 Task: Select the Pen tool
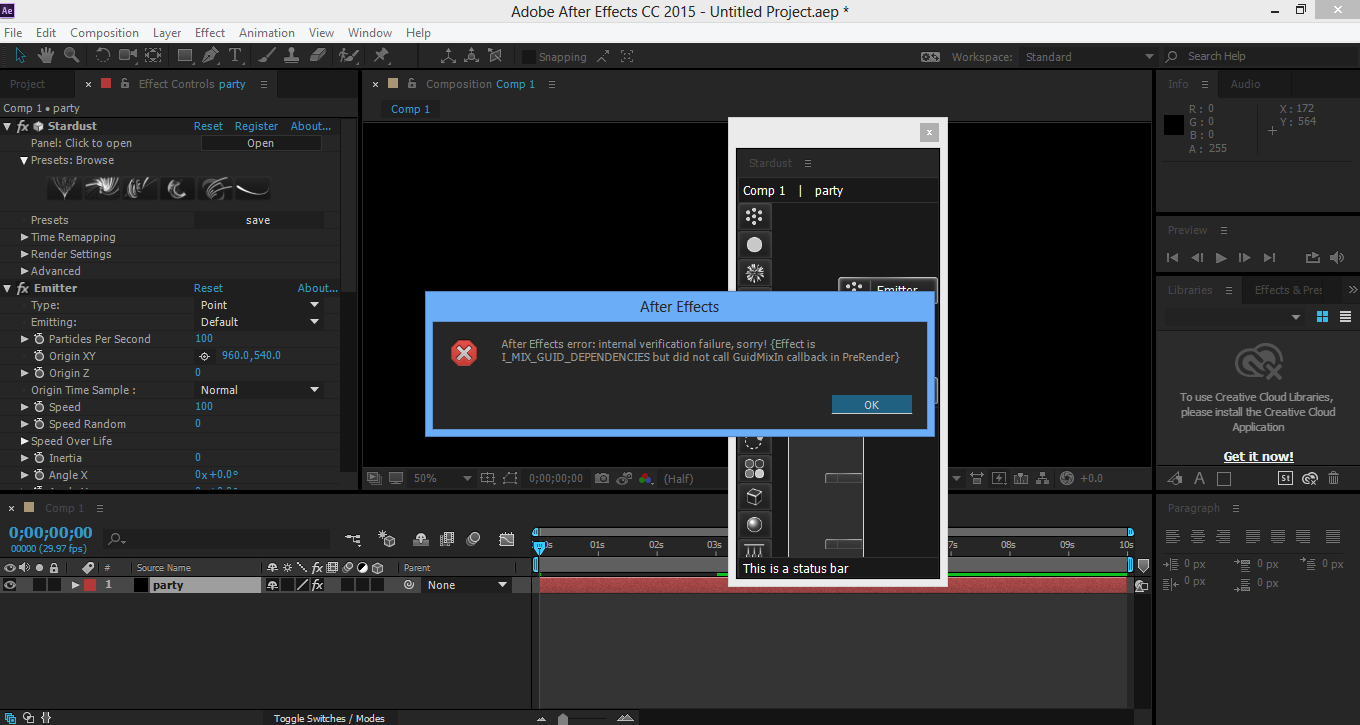[211, 56]
